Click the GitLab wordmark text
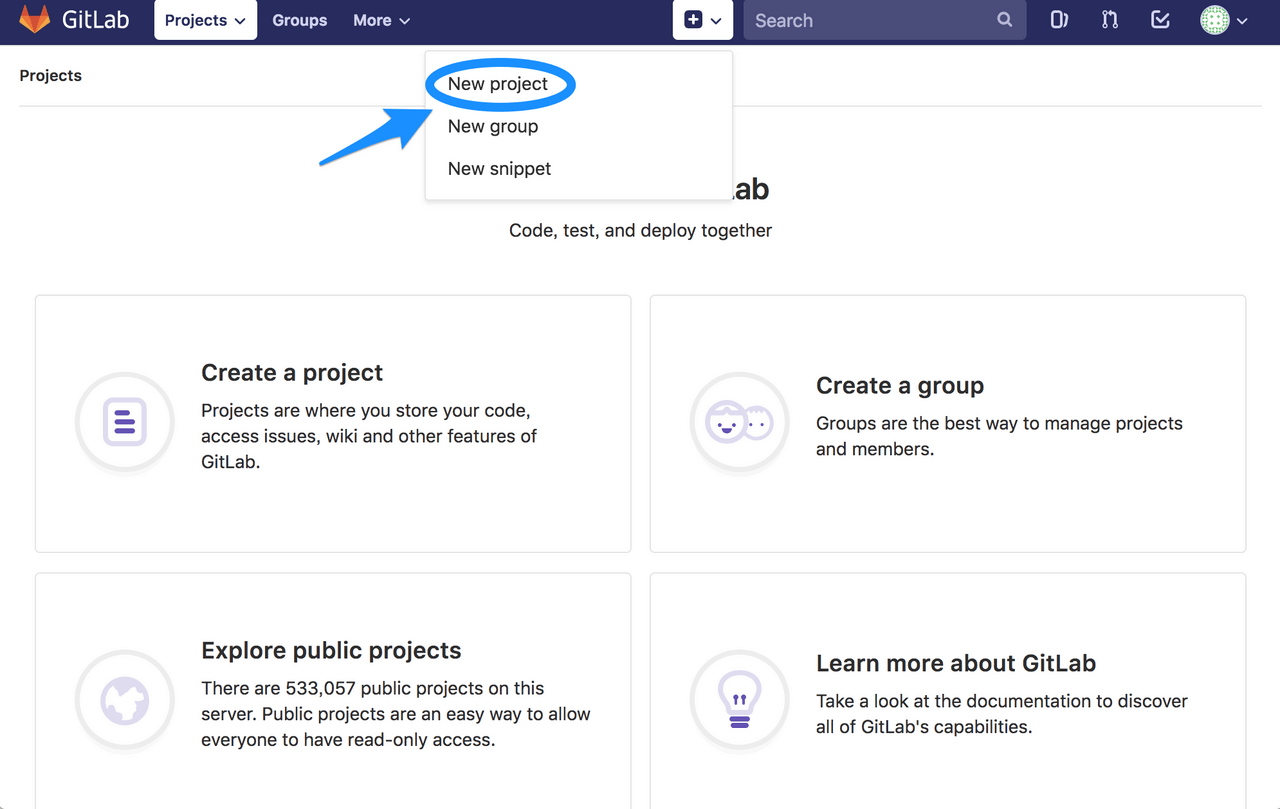 pyautogui.click(x=96, y=20)
